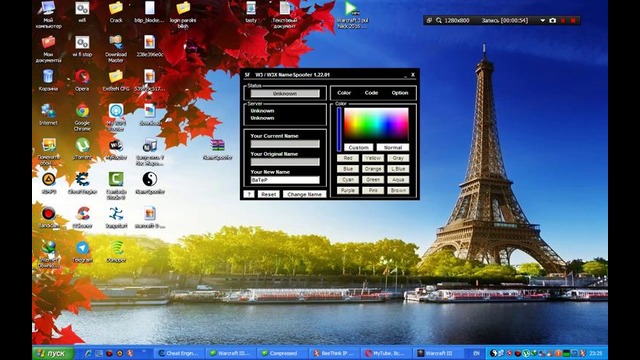This screenshot has height=360, width=640.
Task: Launch Camtasia Studio from the desktop
Action: 116,186
